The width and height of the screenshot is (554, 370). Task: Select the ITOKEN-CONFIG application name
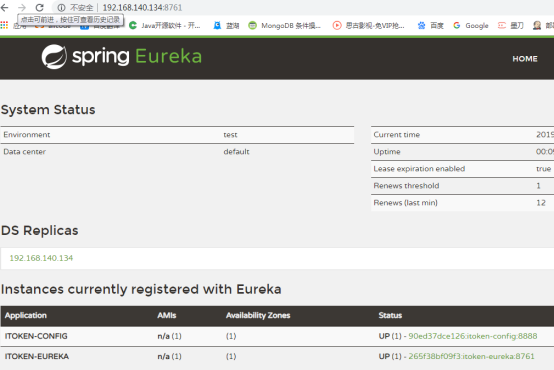tap(36, 336)
